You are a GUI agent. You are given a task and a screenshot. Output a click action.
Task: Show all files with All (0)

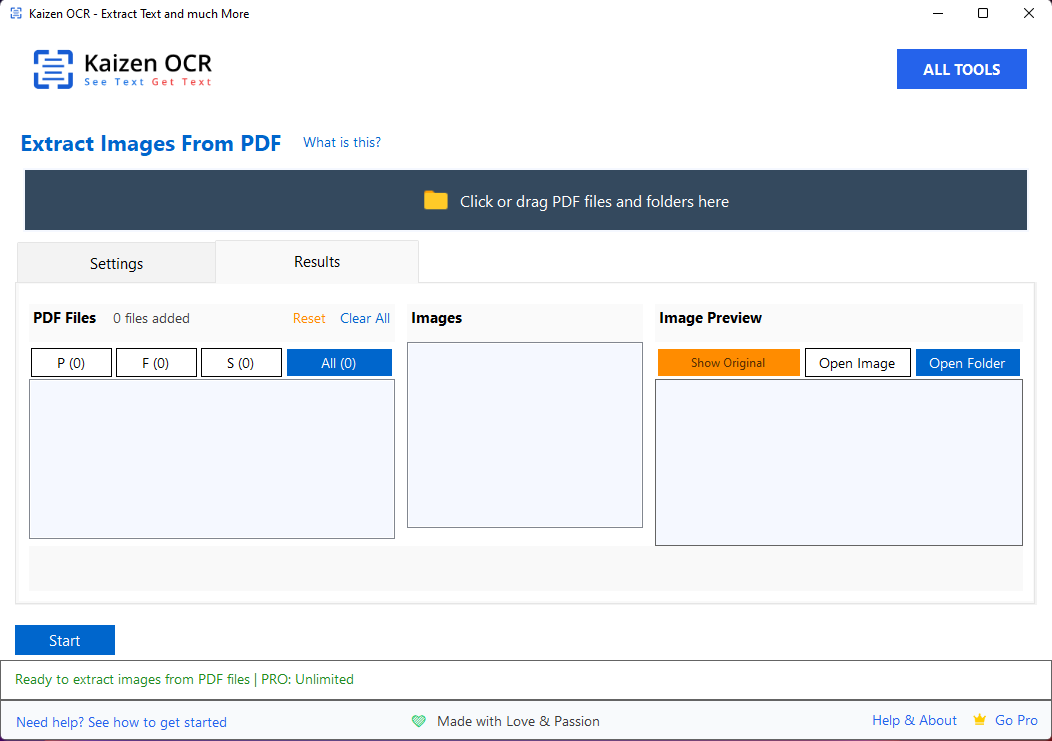tap(339, 363)
